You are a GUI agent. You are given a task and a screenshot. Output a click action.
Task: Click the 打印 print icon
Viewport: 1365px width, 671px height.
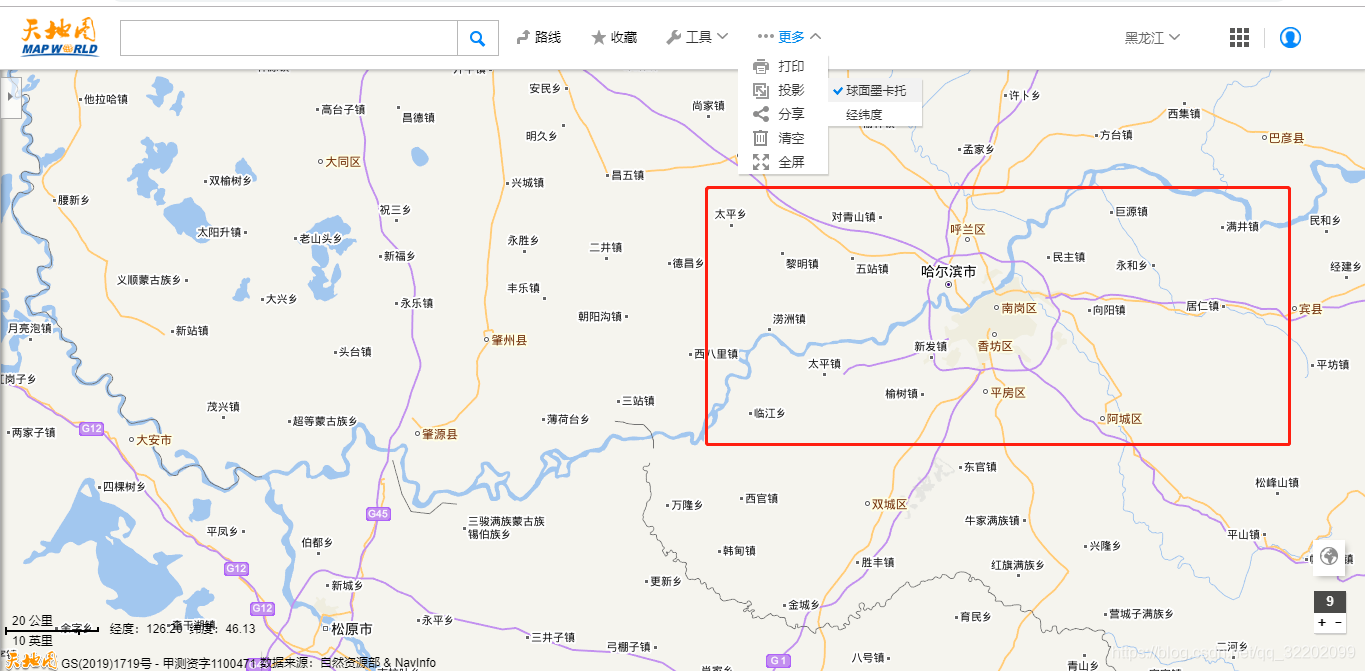[762, 66]
